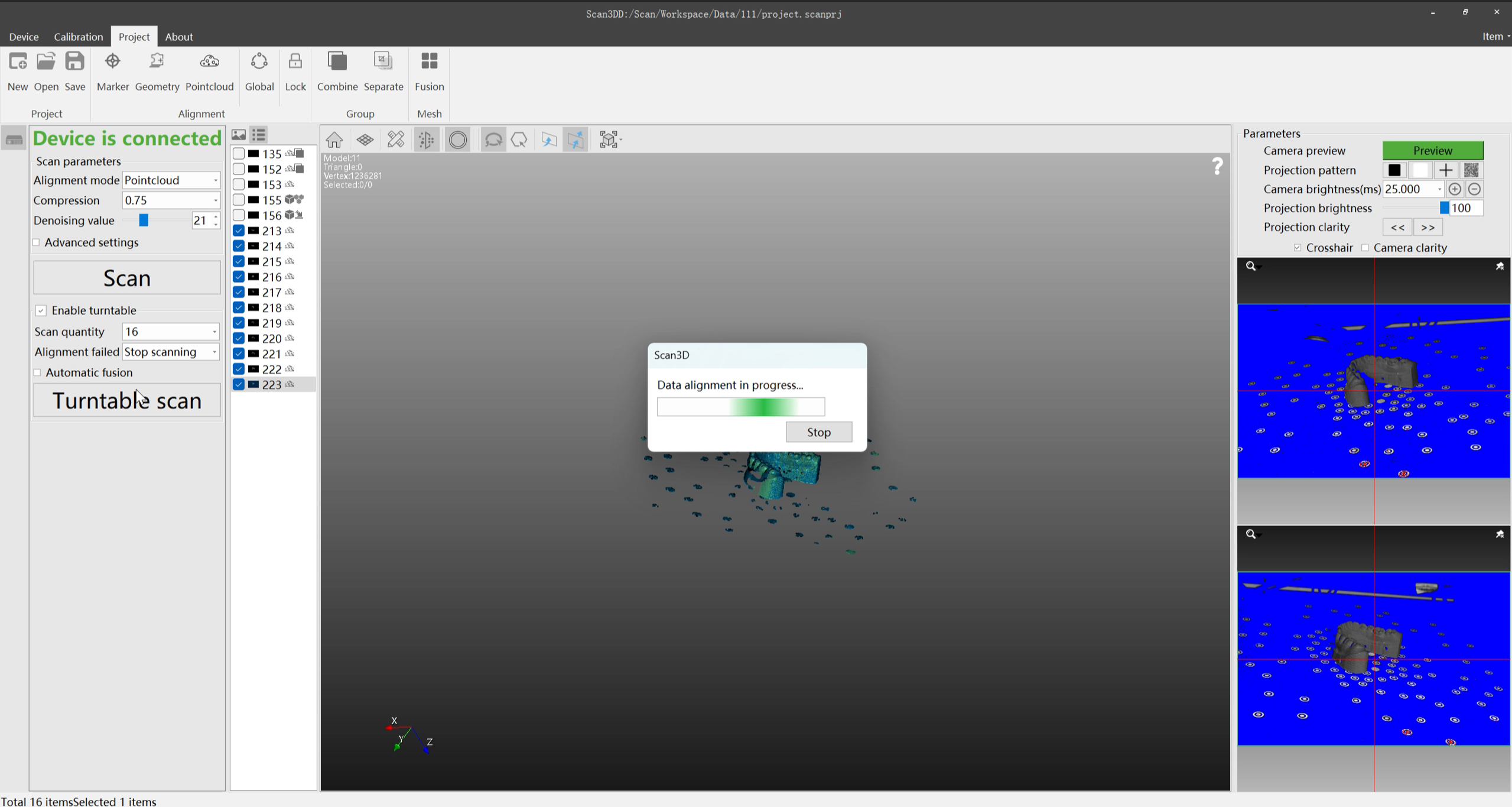Open the device side panel icon
The image size is (1512, 807).
coord(14,140)
